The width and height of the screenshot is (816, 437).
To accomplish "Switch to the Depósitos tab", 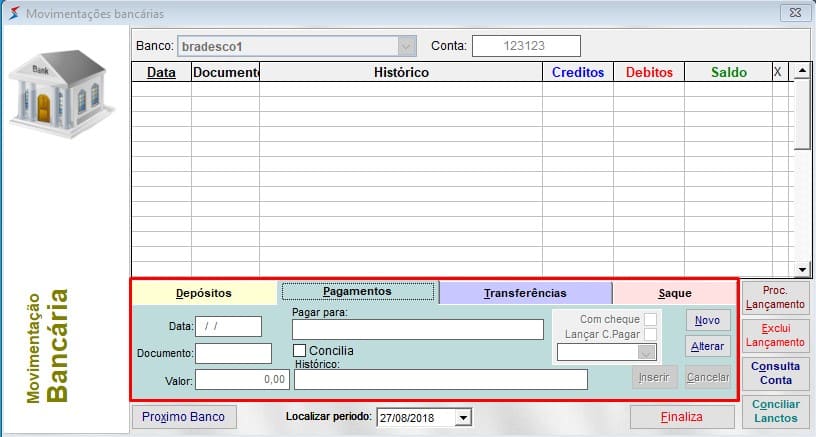I will tap(204, 293).
